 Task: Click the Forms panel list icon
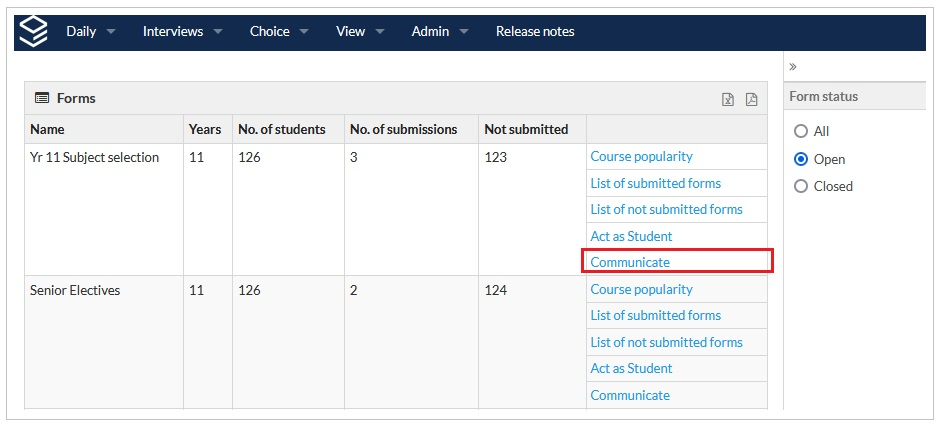[42, 98]
